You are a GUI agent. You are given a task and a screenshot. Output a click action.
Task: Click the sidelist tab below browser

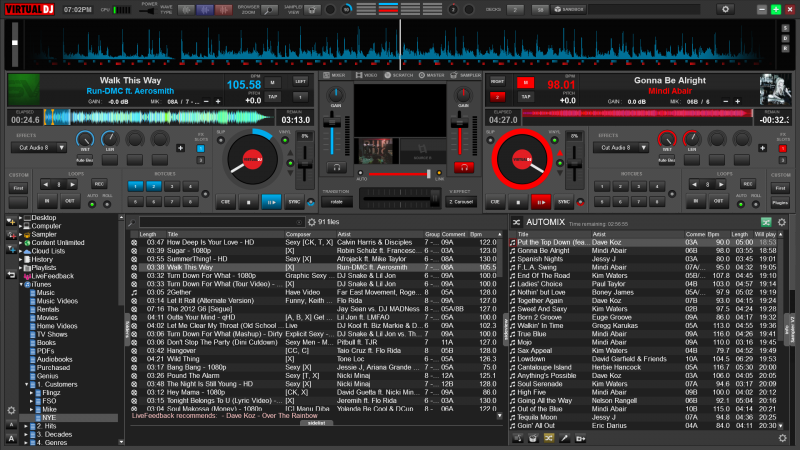[x=316, y=423]
